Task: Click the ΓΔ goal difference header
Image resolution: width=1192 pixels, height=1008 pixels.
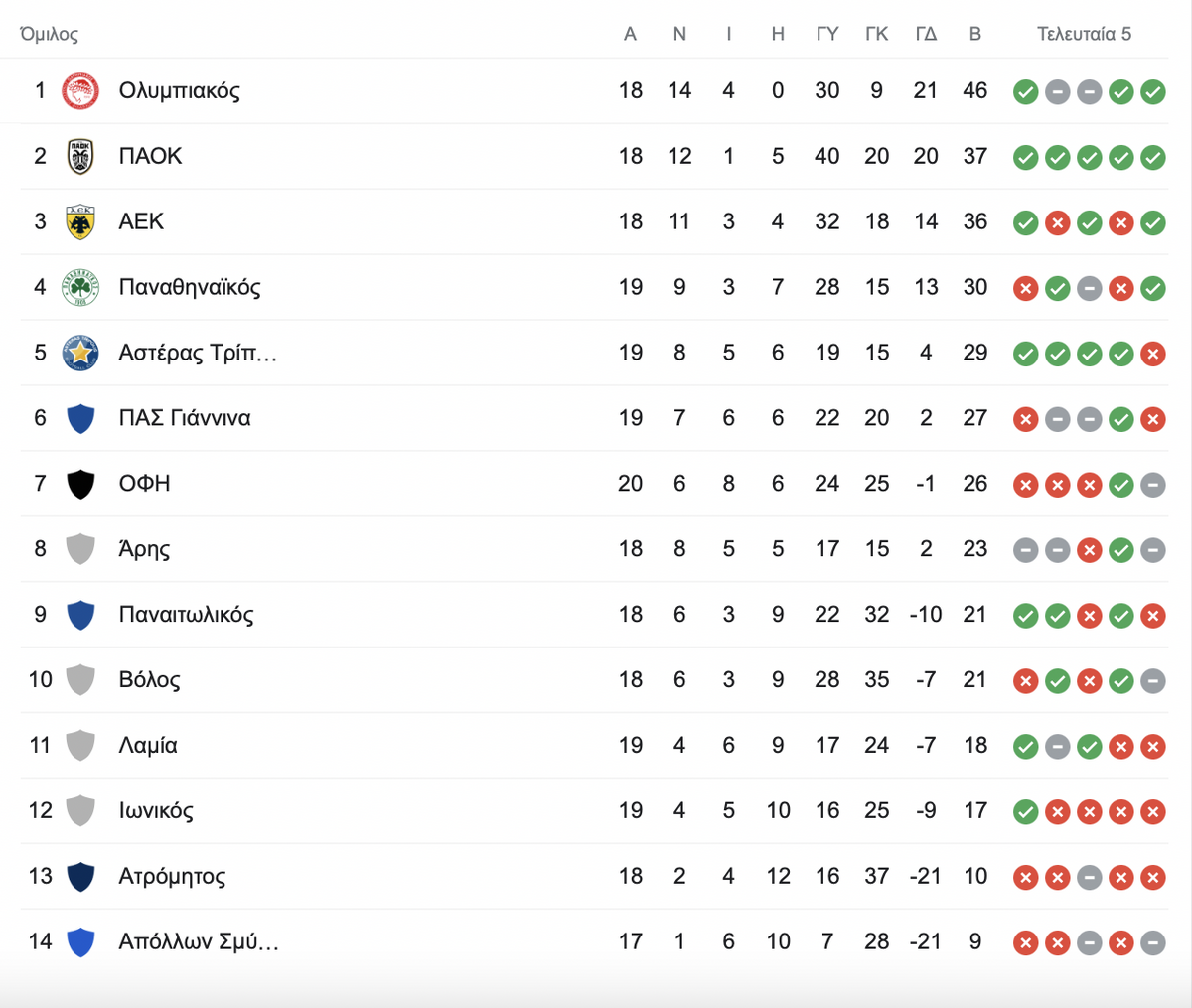Action: tap(926, 34)
